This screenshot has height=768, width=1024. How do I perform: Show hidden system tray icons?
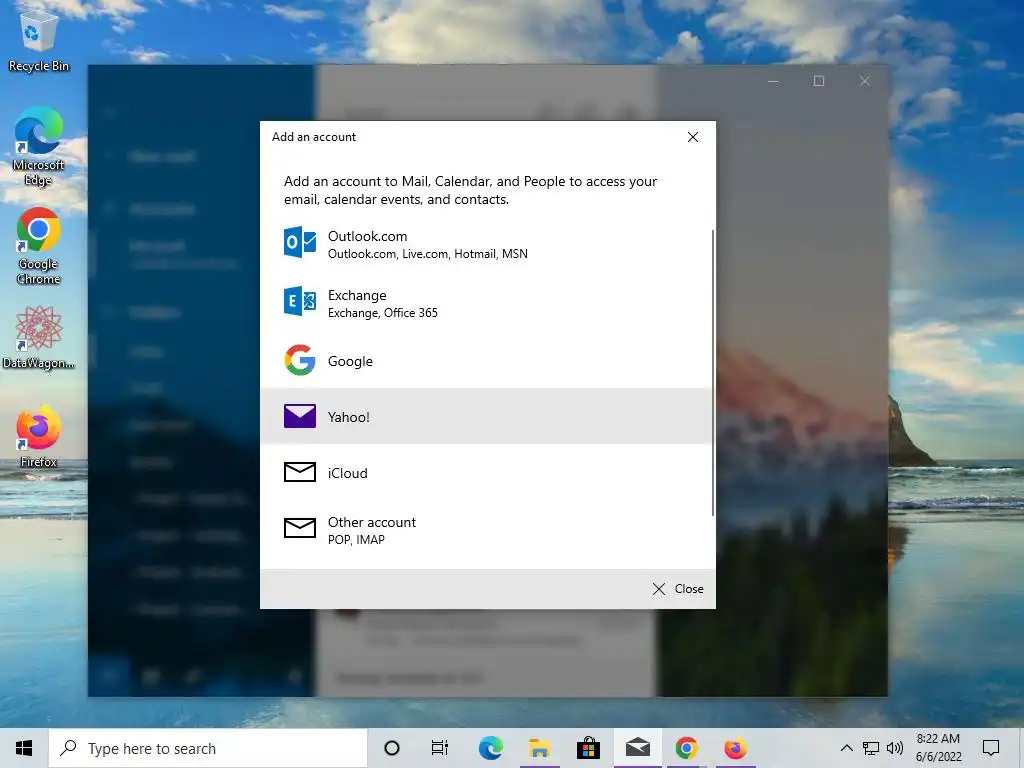tap(846, 748)
